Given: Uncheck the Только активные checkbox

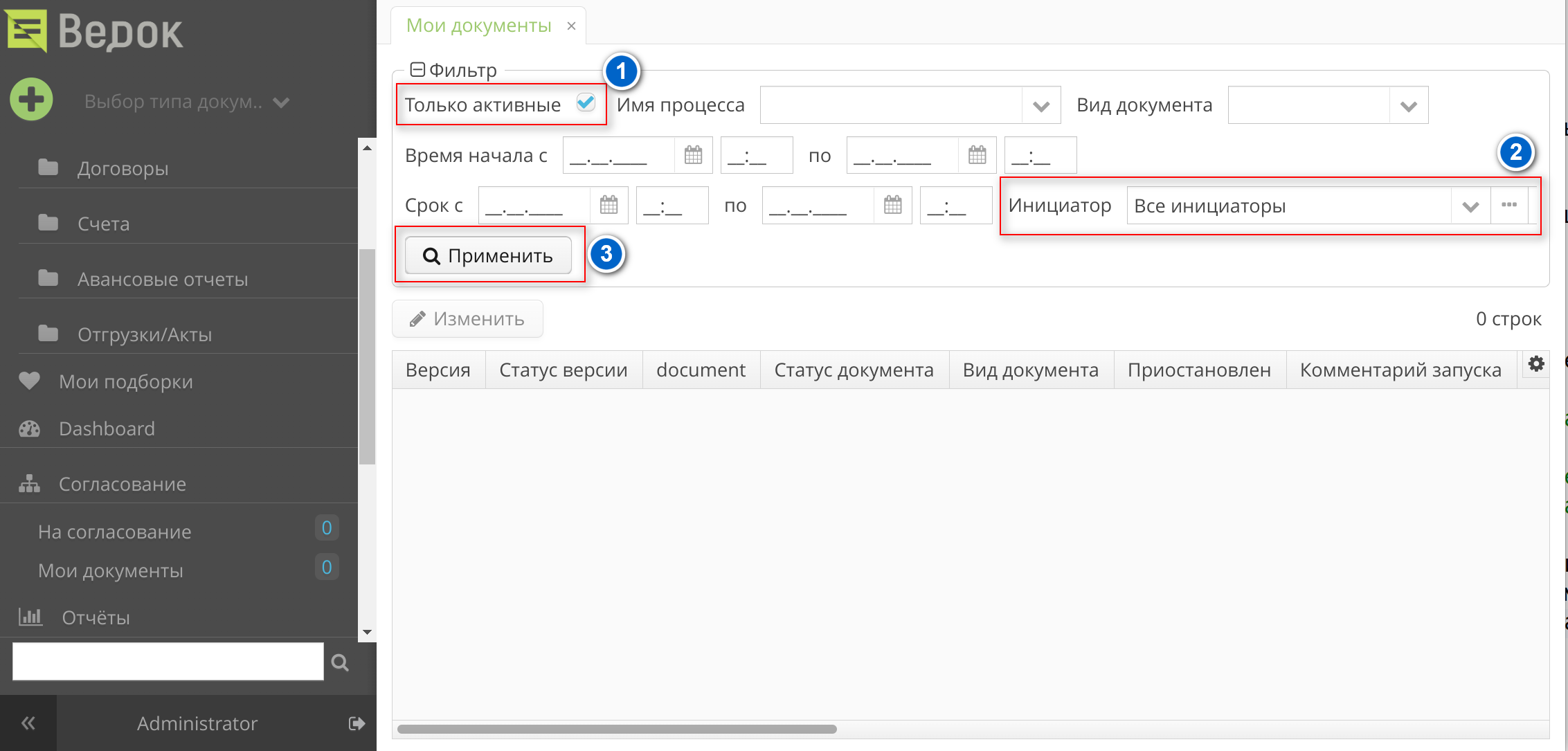Looking at the screenshot, I should [x=586, y=102].
